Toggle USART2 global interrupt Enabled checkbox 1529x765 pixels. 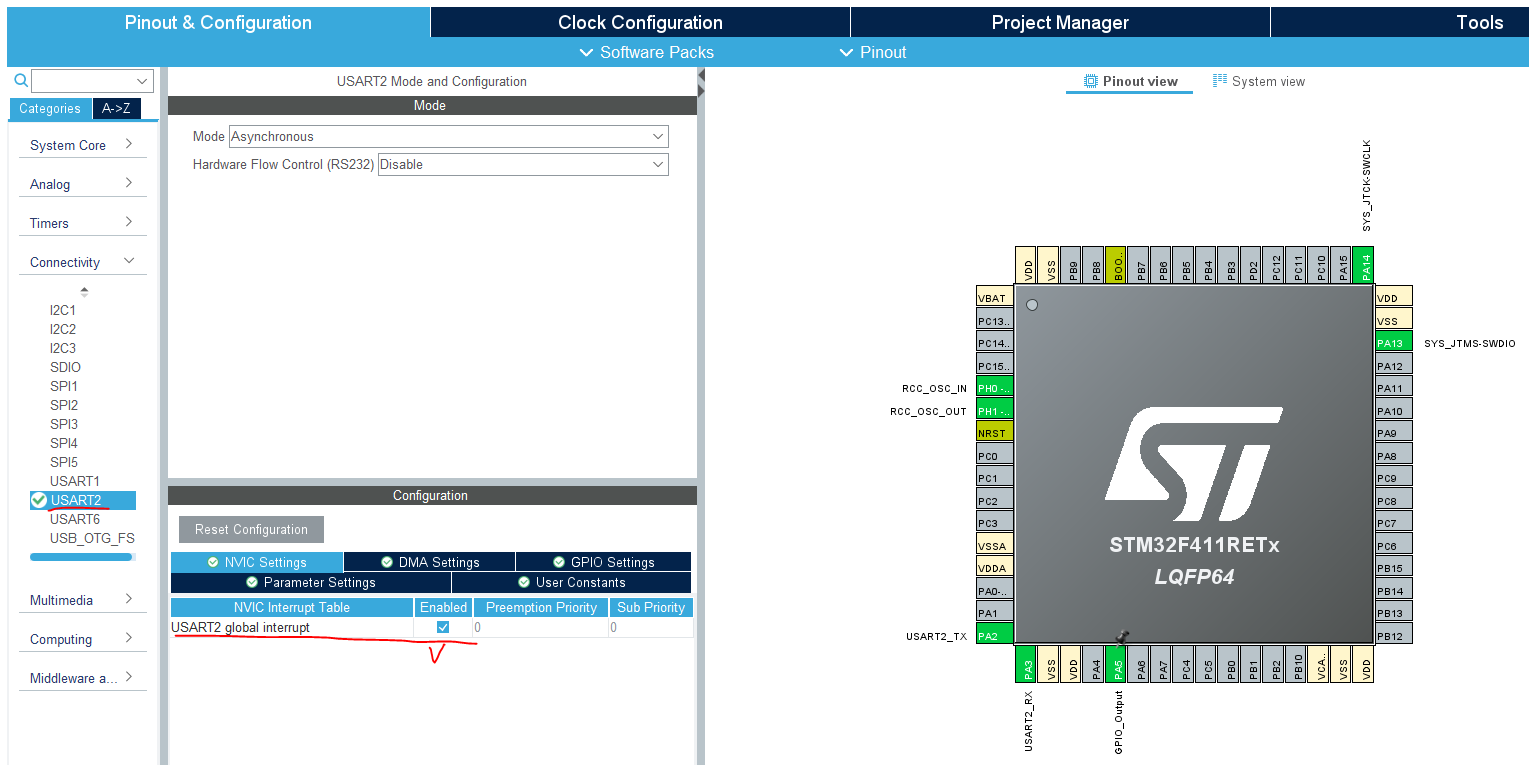coord(443,627)
